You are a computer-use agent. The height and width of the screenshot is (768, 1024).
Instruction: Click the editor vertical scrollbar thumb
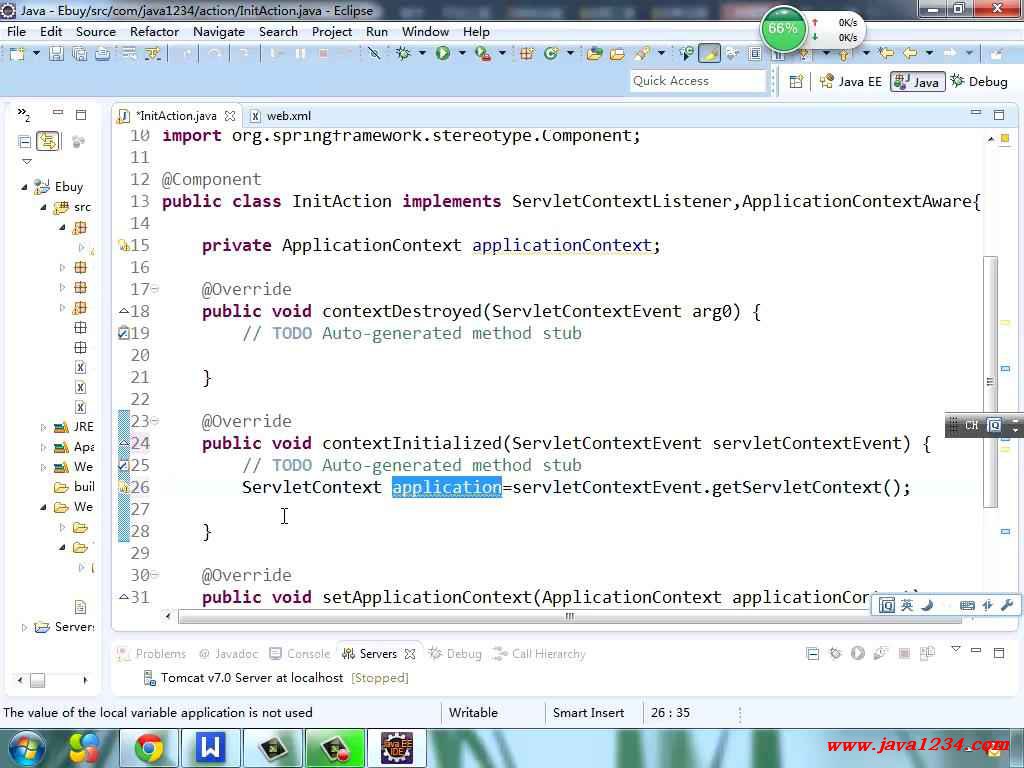click(x=990, y=381)
